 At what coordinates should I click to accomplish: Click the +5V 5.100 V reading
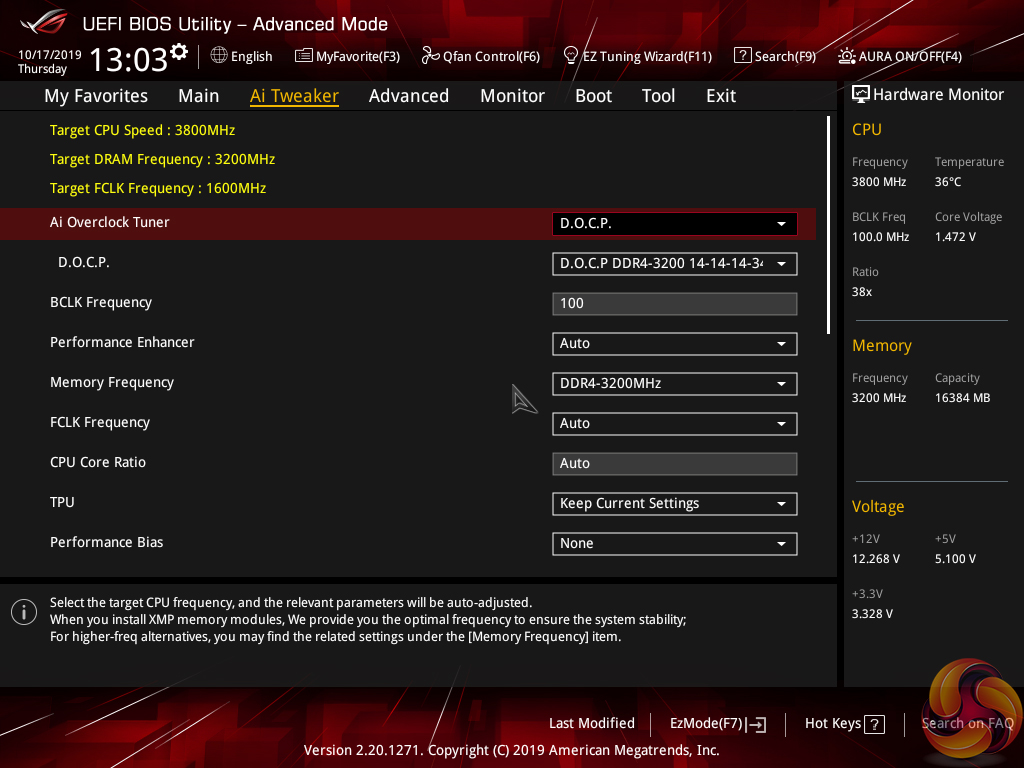[x=955, y=559]
